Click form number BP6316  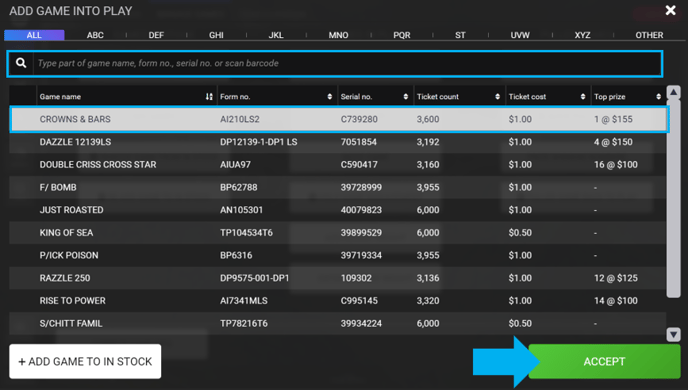point(236,255)
